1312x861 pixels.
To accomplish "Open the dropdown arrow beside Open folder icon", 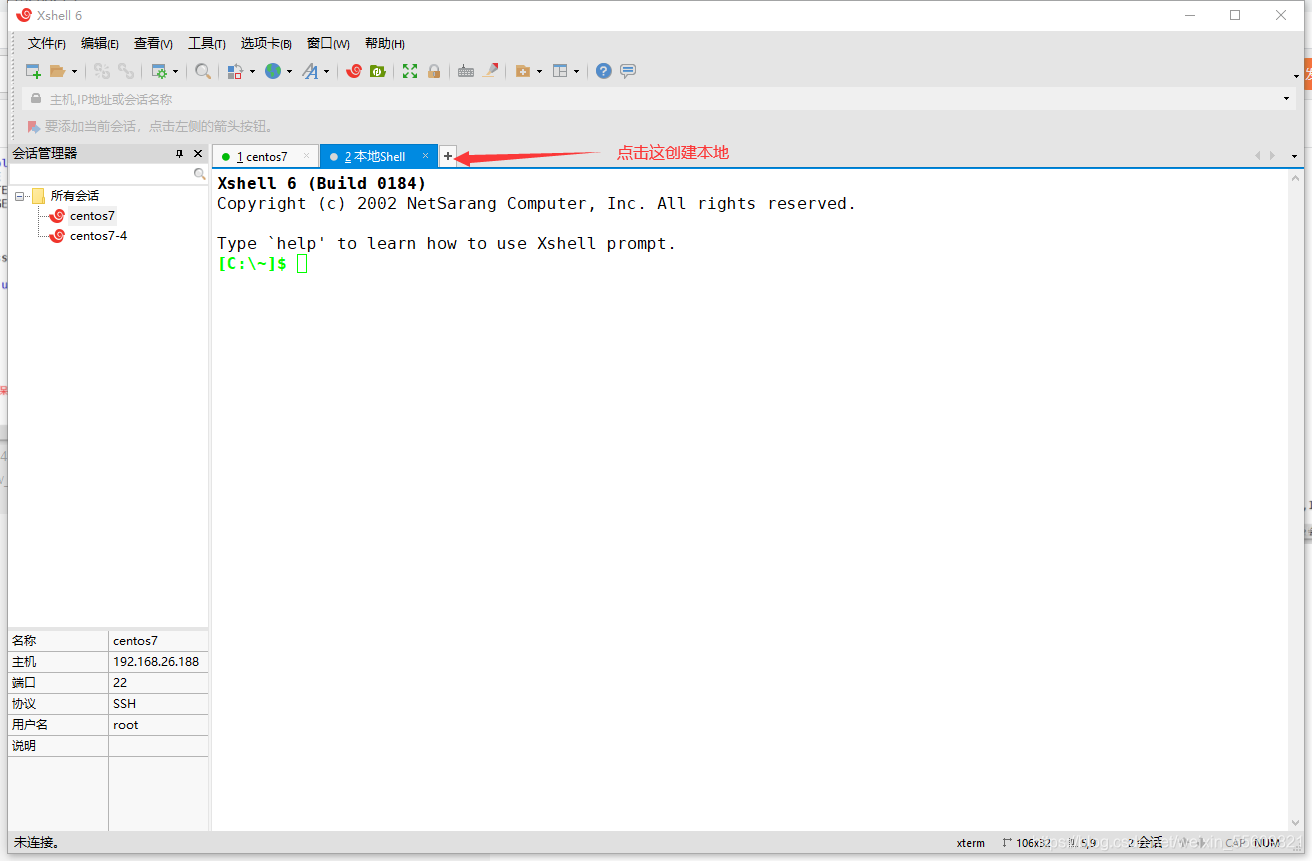I will pos(74,71).
